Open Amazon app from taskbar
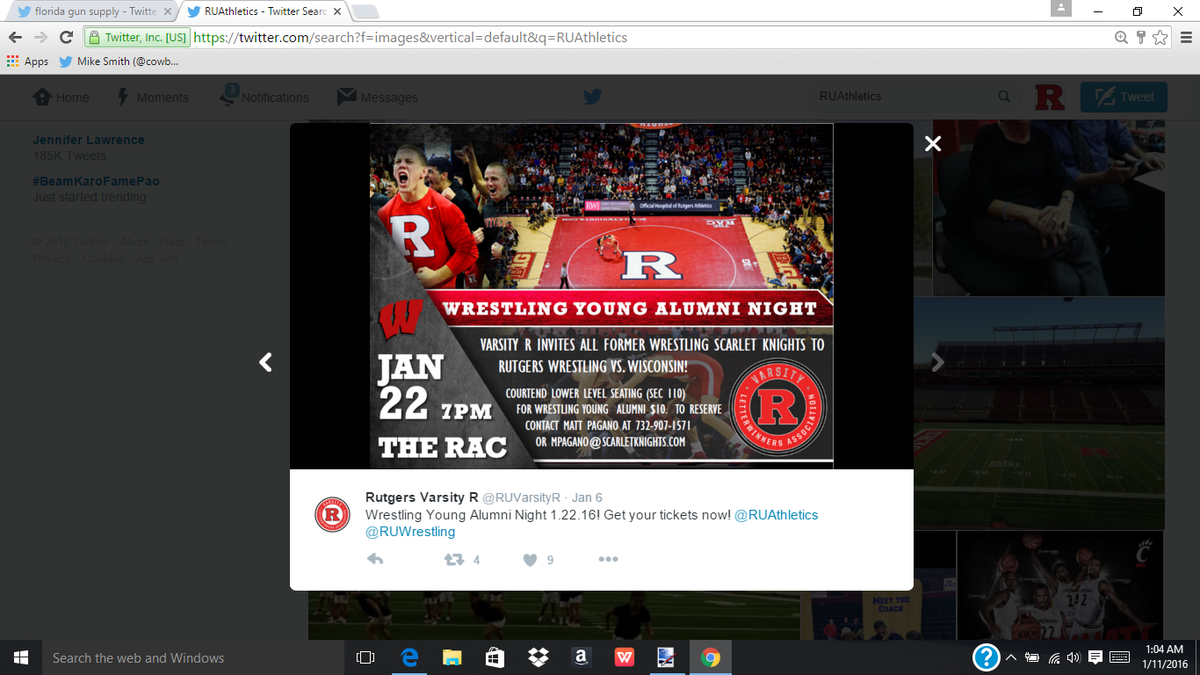 [581, 657]
